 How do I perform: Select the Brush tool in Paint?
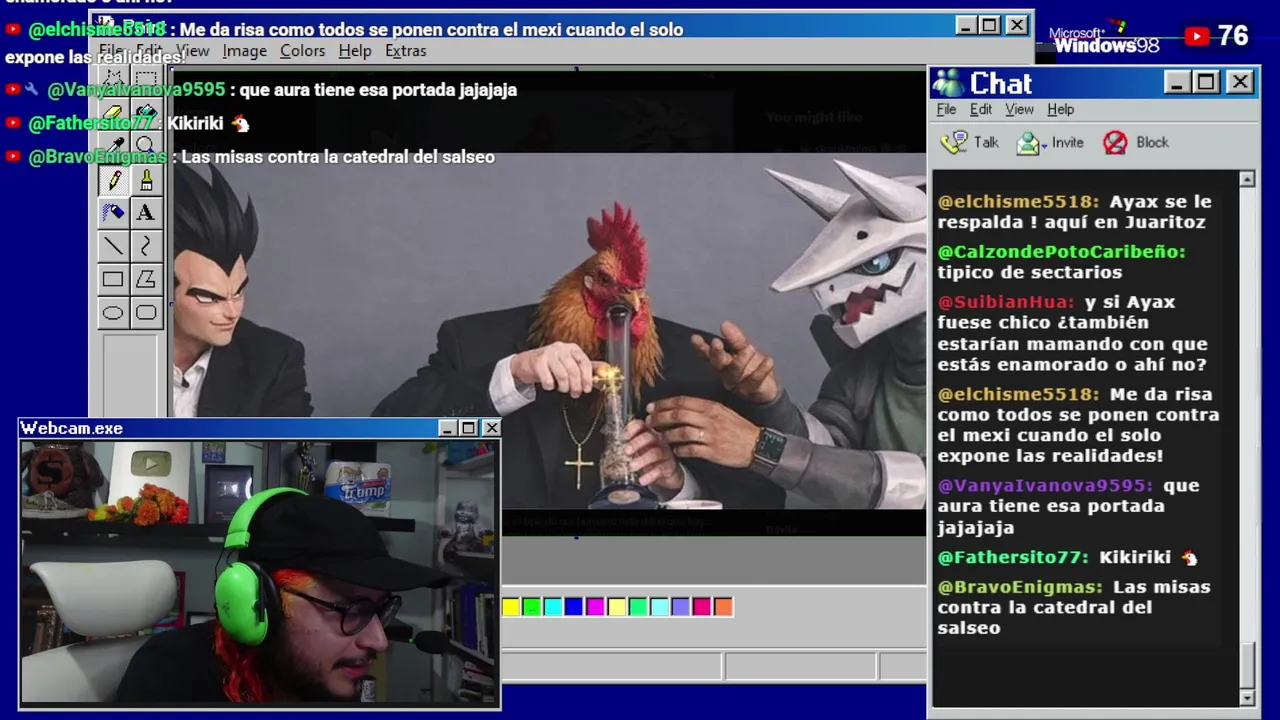click(146, 181)
